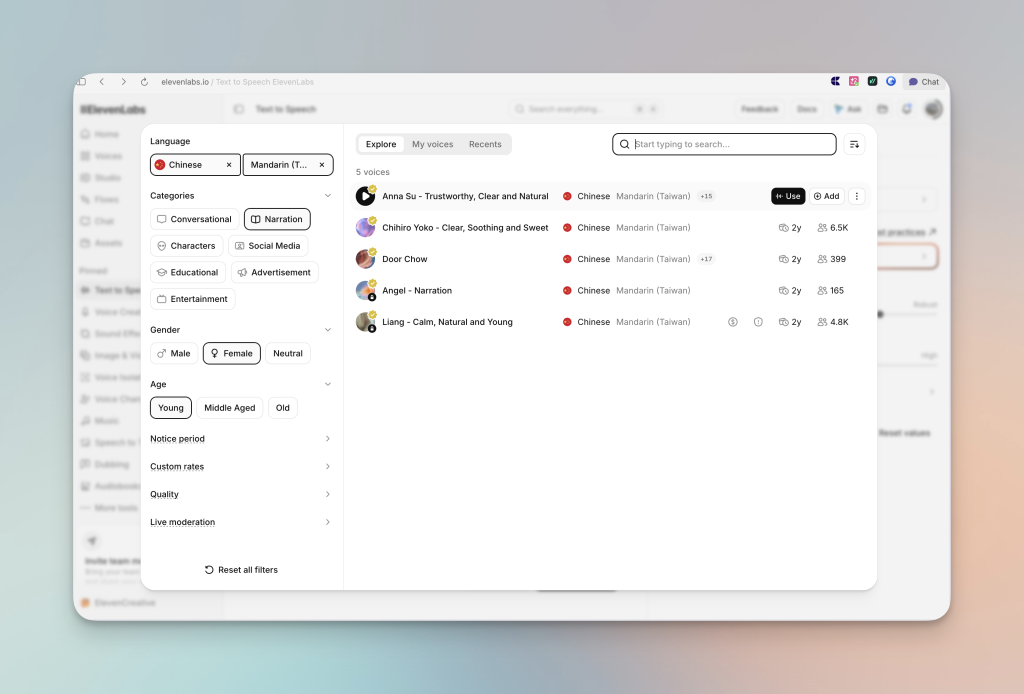Image resolution: width=1024 pixels, height=694 pixels.
Task: Click the dollar icon on Liang's row
Action: point(733,322)
